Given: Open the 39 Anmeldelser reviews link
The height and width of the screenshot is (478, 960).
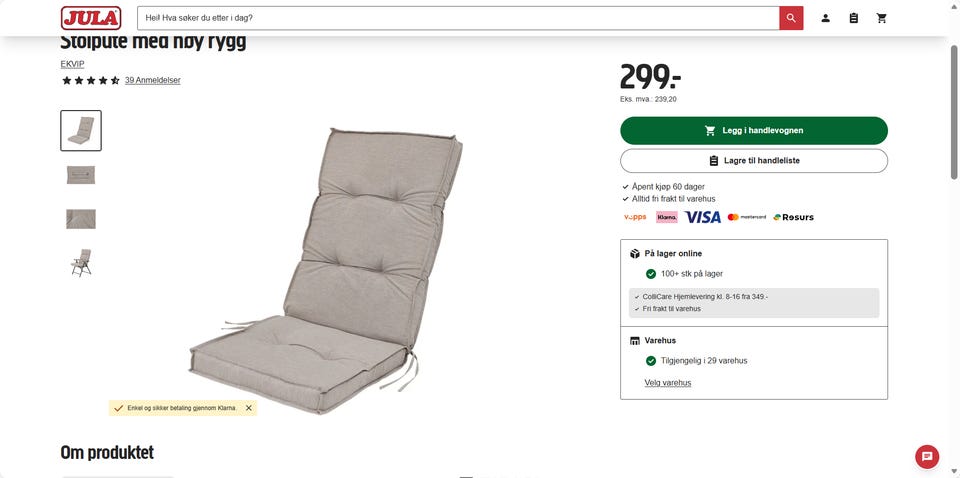Looking at the screenshot, I should click(152, 80).
